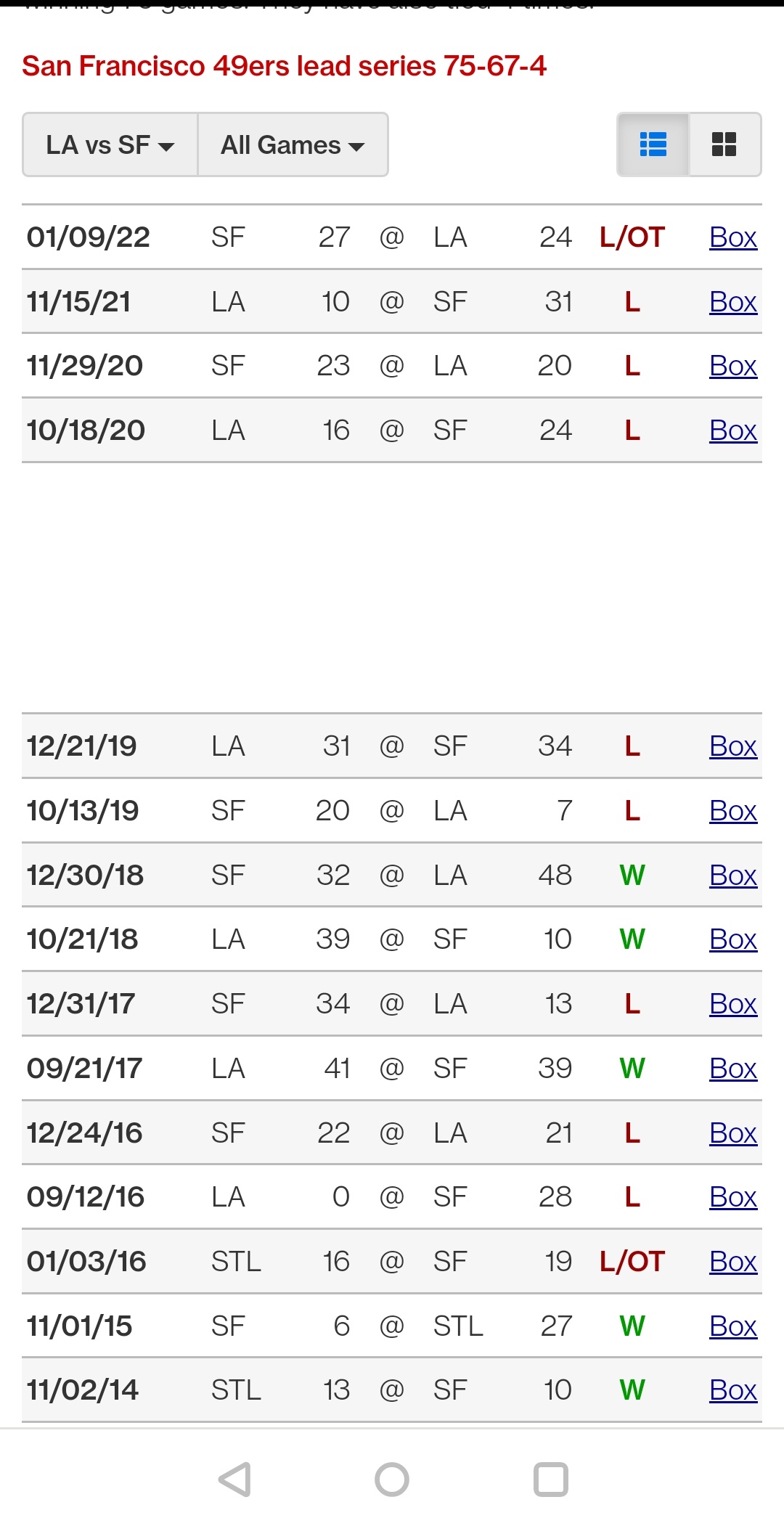784x1526 pixels.
Task: Tap Android home circle button
Action: 392,1479
